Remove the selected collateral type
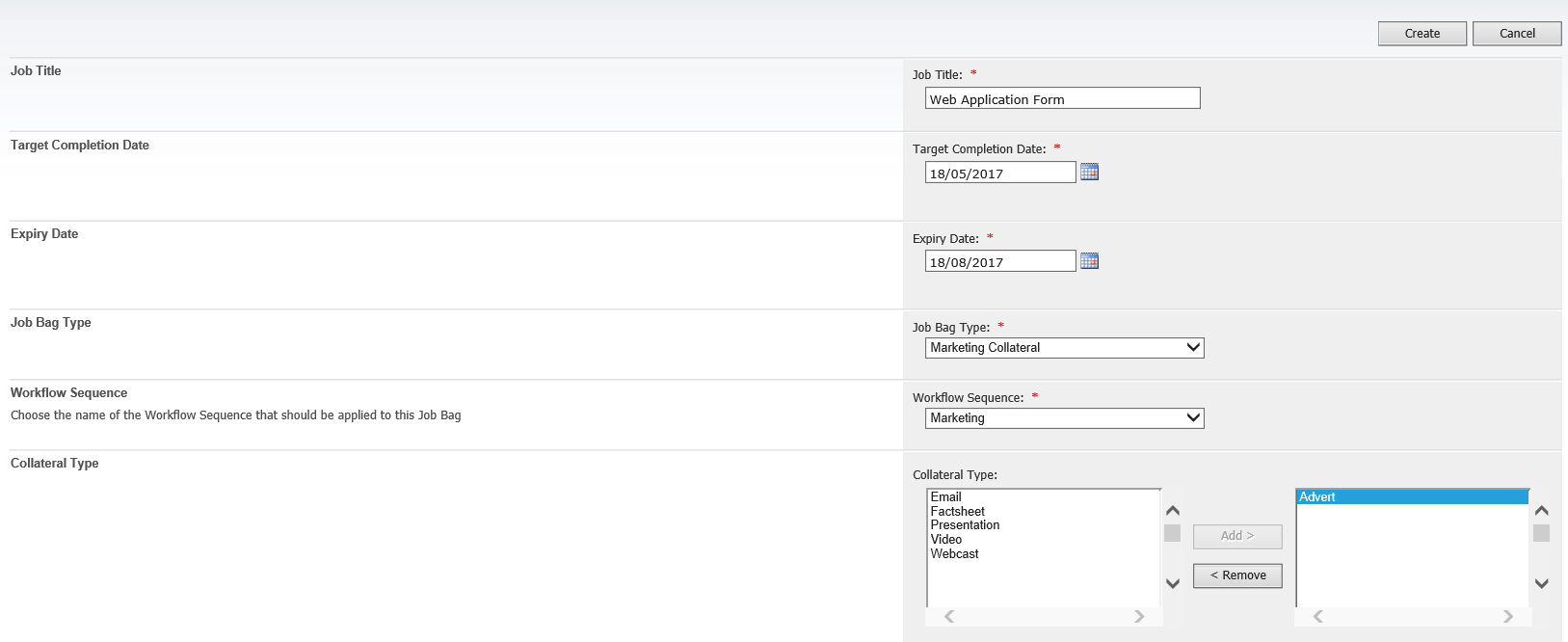 (x=1237, y=575)
